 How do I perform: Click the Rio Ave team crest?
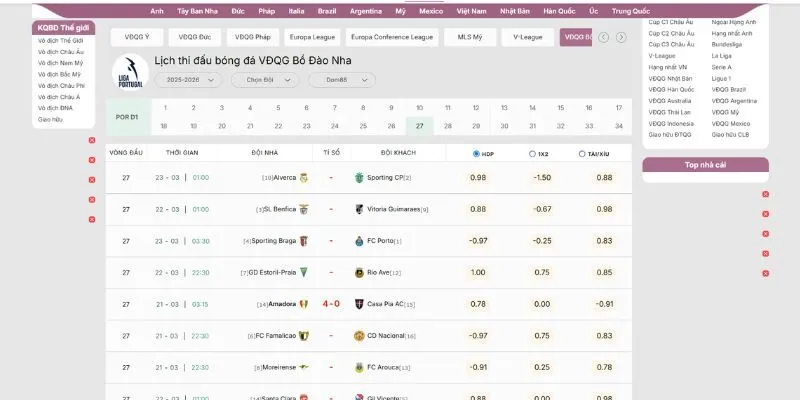[359, 272]
